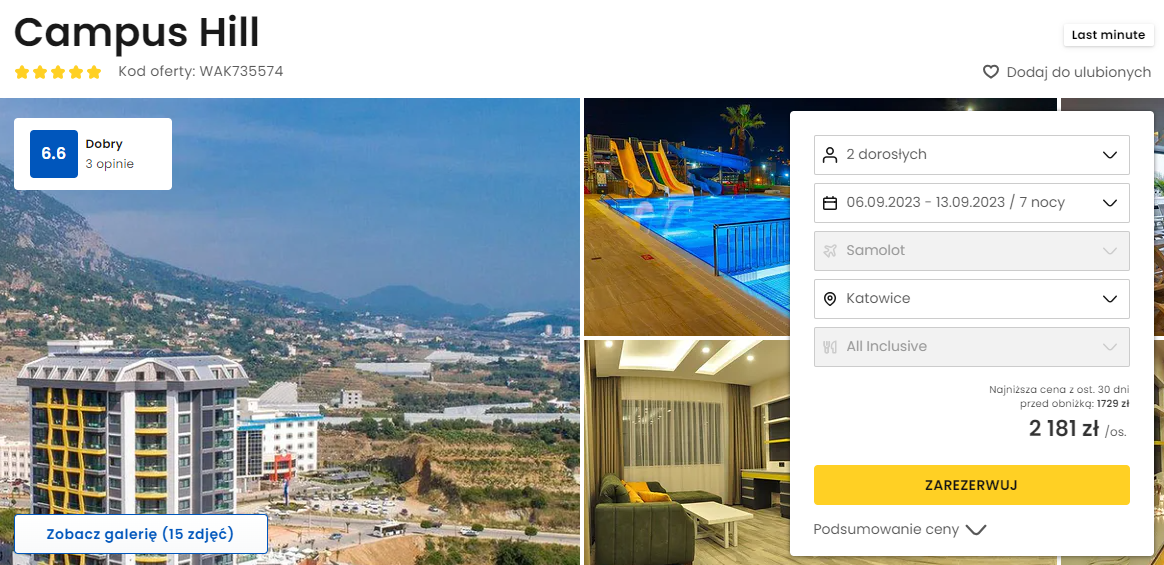View the 3 opinie reviews text
Viewport: 1164px width, 565px height.
pyautogui.click(x=110, y=164)
